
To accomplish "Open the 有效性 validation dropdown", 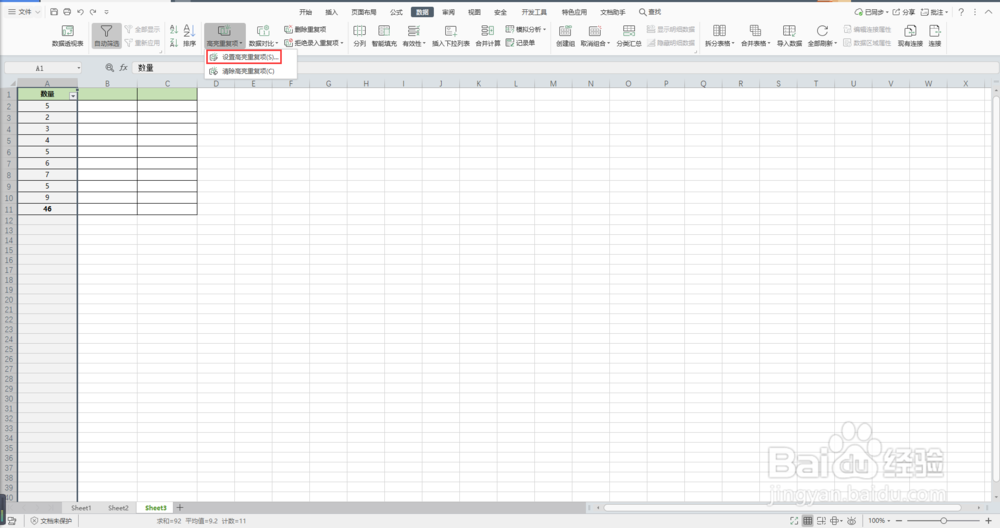I will 414,36.
